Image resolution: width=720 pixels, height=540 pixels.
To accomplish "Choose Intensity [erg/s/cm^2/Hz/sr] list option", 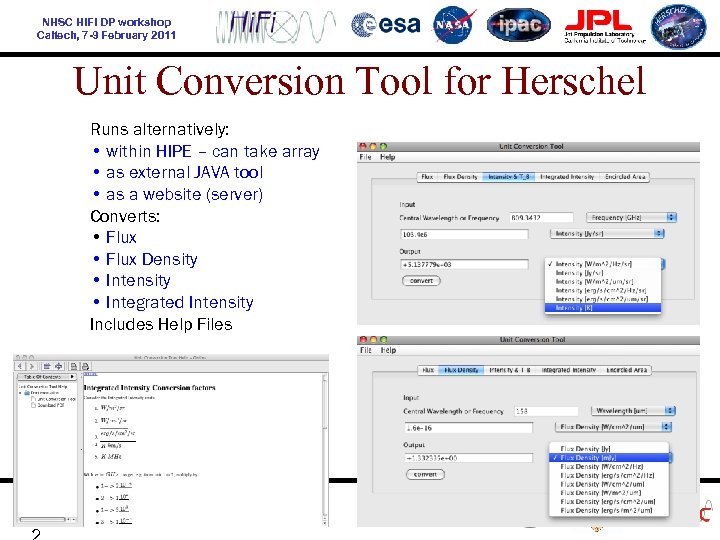I will click(x=602, y=290).
